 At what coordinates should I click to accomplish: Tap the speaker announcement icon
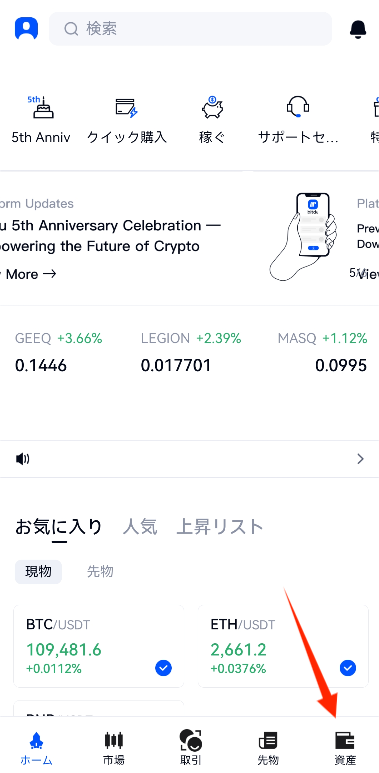tap(23, 459)
